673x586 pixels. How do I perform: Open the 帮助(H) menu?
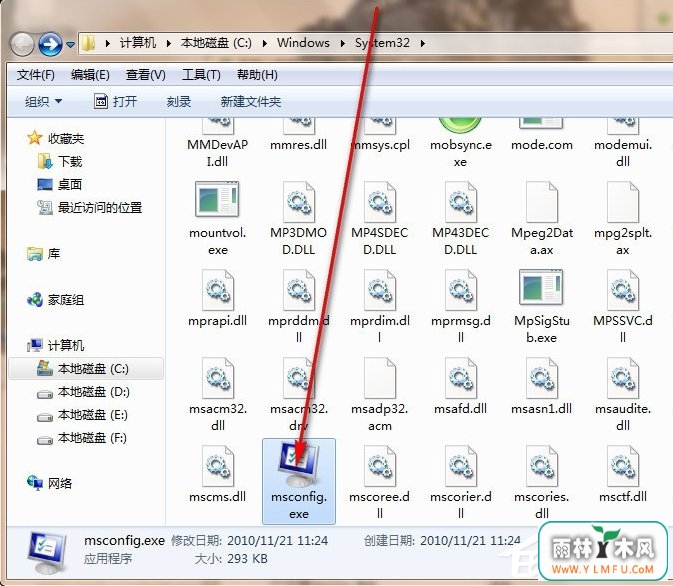point(257,75)
